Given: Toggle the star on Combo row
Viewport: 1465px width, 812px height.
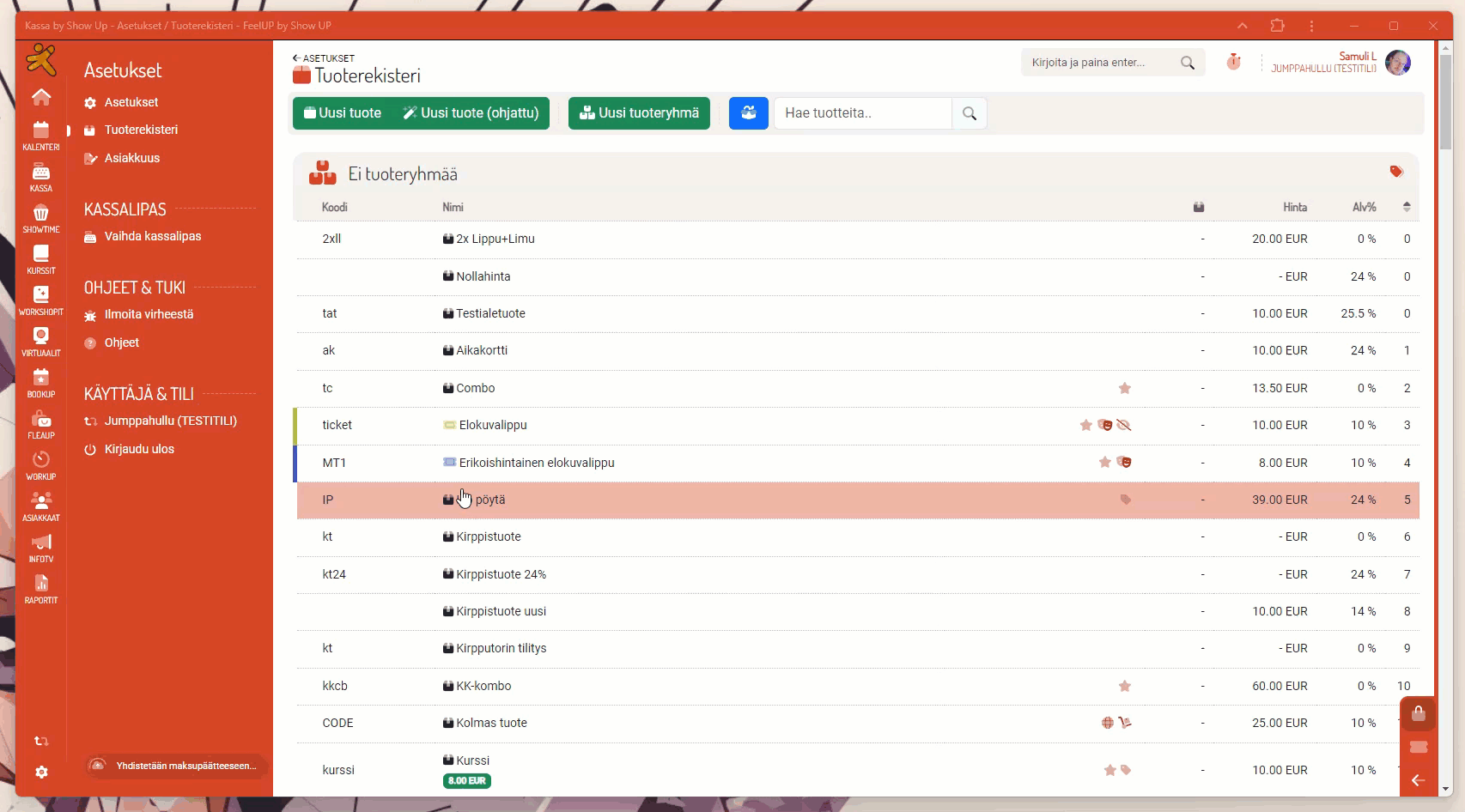Looking at the screenshot, I should [1124, 388].
